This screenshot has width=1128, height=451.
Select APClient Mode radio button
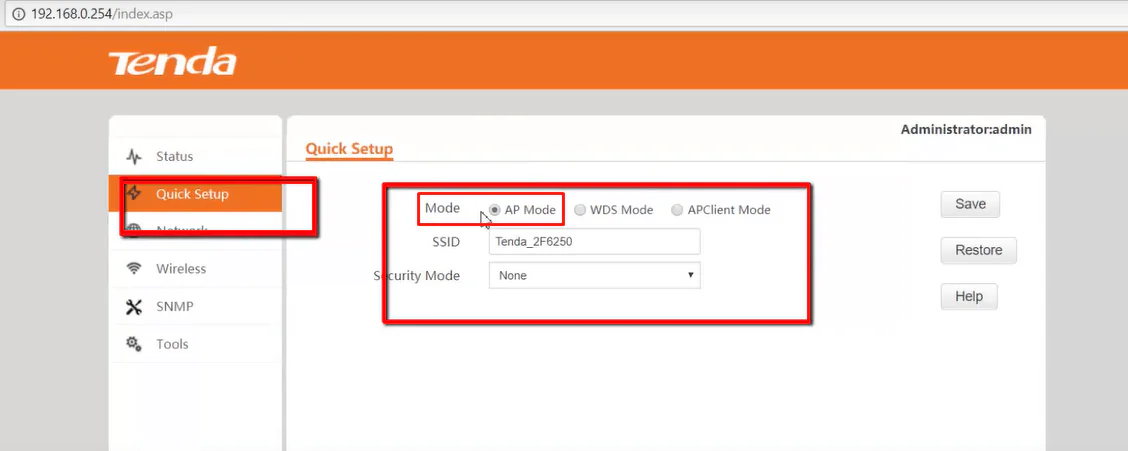point(677,210)
